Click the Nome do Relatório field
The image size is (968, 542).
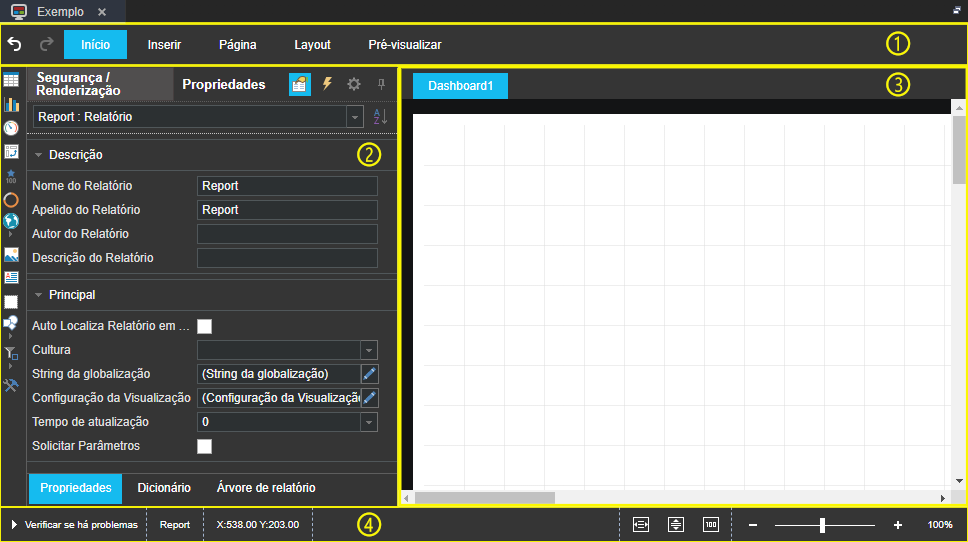point(287,186)
